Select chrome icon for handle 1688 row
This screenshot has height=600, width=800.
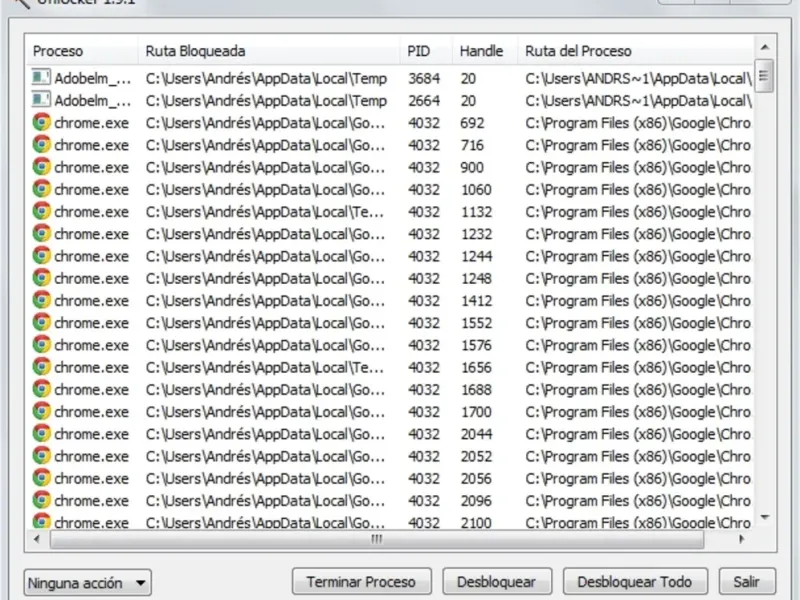pyautogui.click(x=42, y=389)
